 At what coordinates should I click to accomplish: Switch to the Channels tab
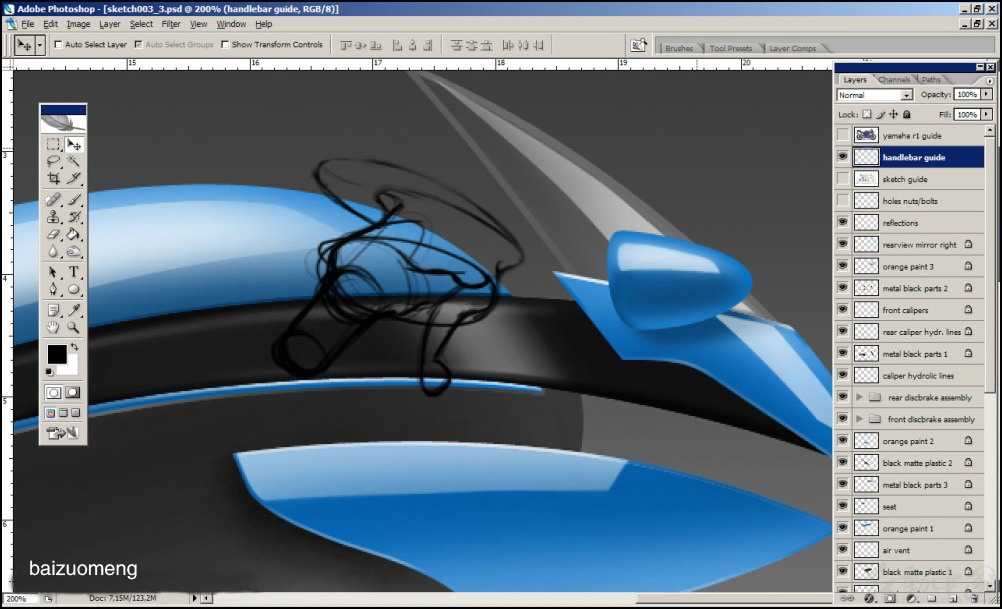(x=894, y=80)
